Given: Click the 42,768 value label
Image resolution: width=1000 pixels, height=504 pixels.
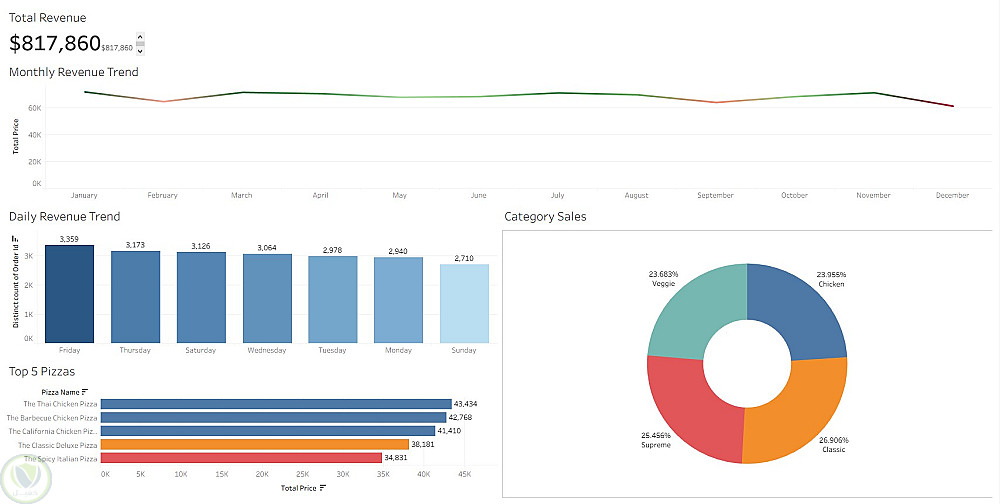Looking at the screenshot, I should click(x=460, y=417).
